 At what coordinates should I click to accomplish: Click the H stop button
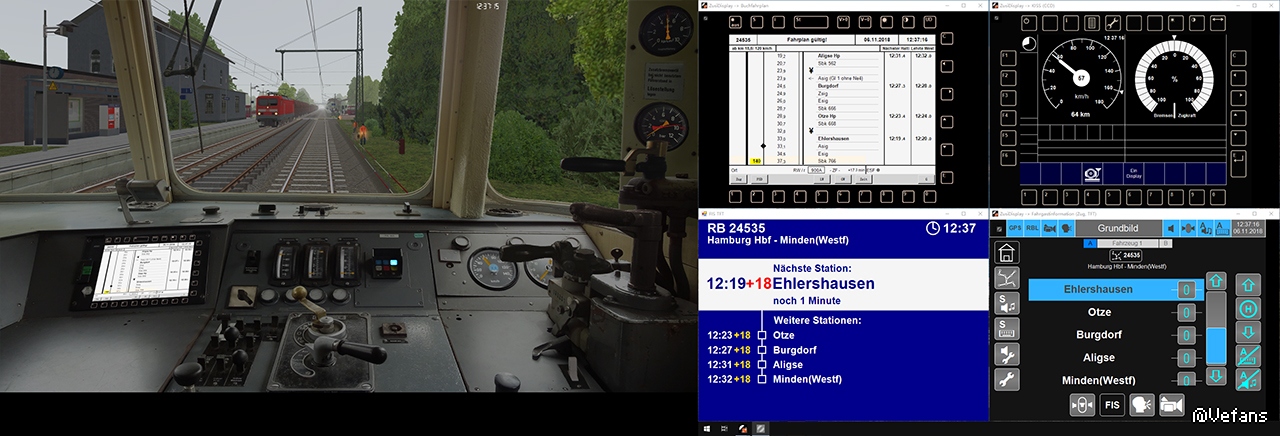tap(1248, 309)
